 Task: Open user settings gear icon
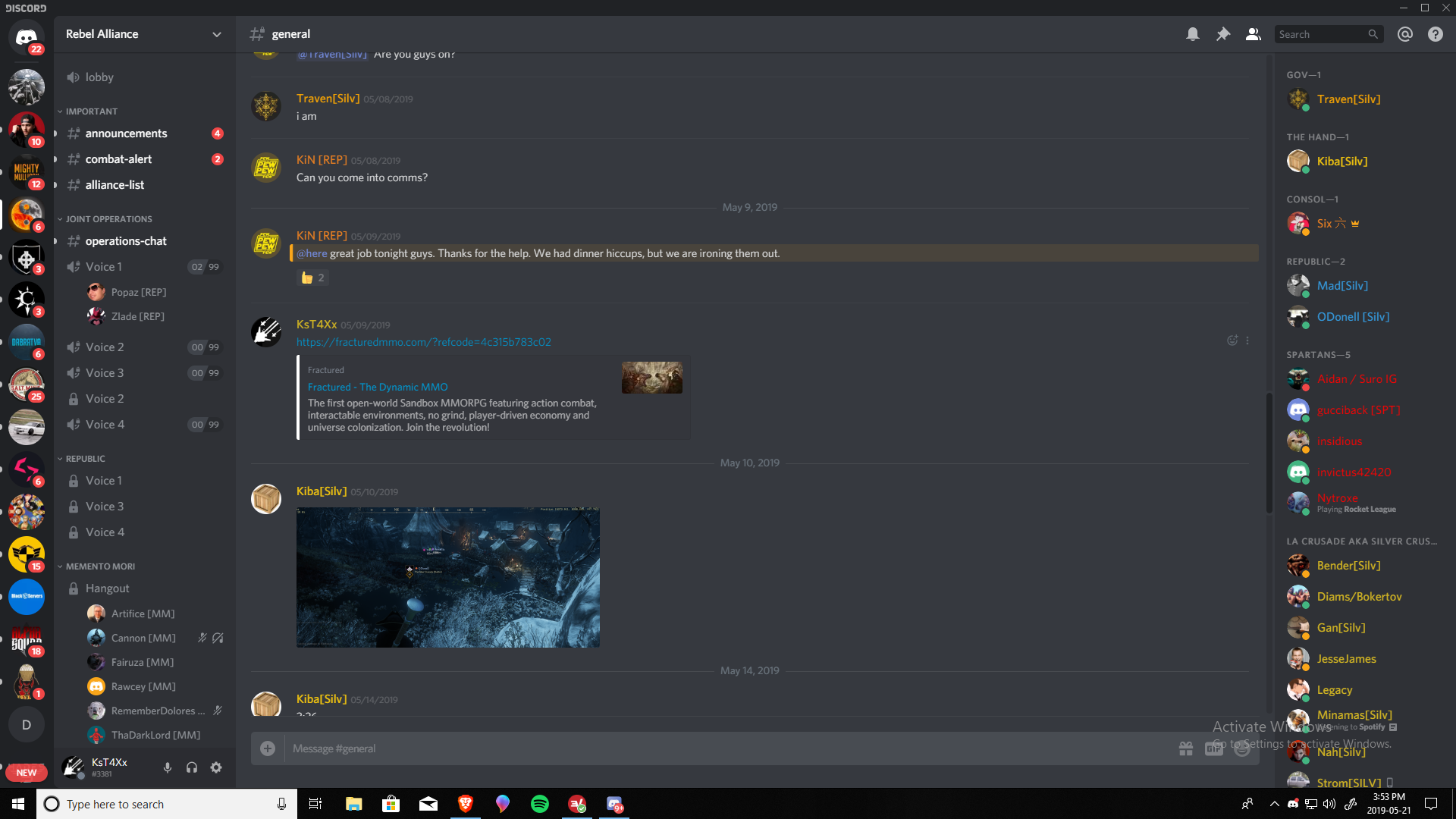click(216, 767)
